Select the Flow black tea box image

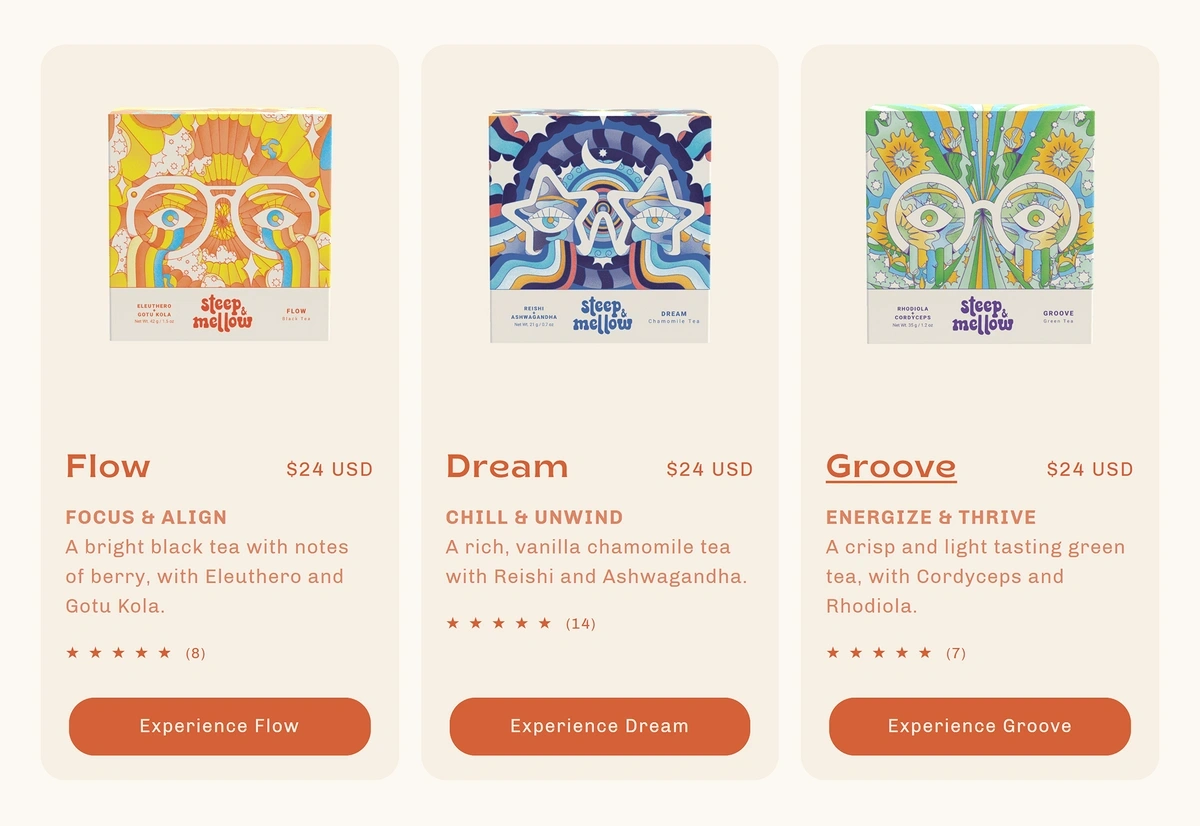pyautogui.click(x=220, y=225)
